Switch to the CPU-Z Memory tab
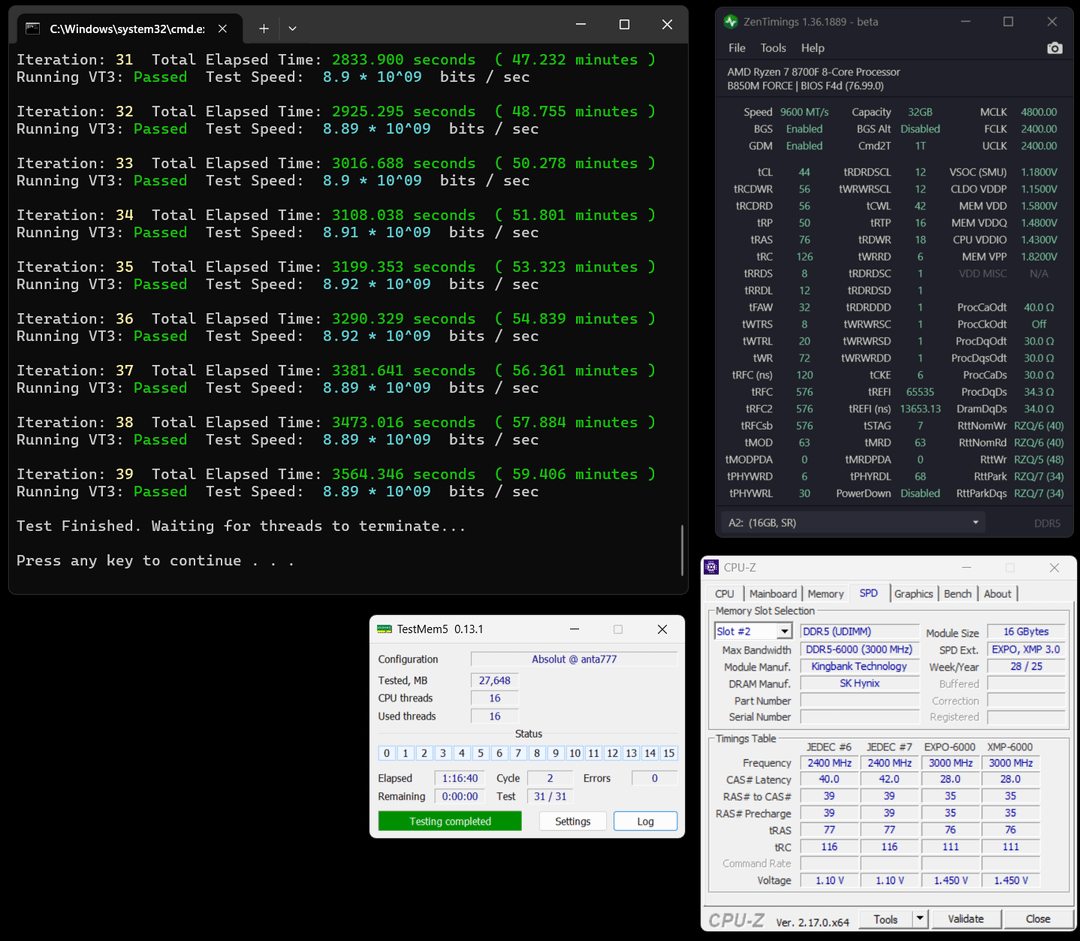The width and height of the screenshot is (1080, 941). 825,594
